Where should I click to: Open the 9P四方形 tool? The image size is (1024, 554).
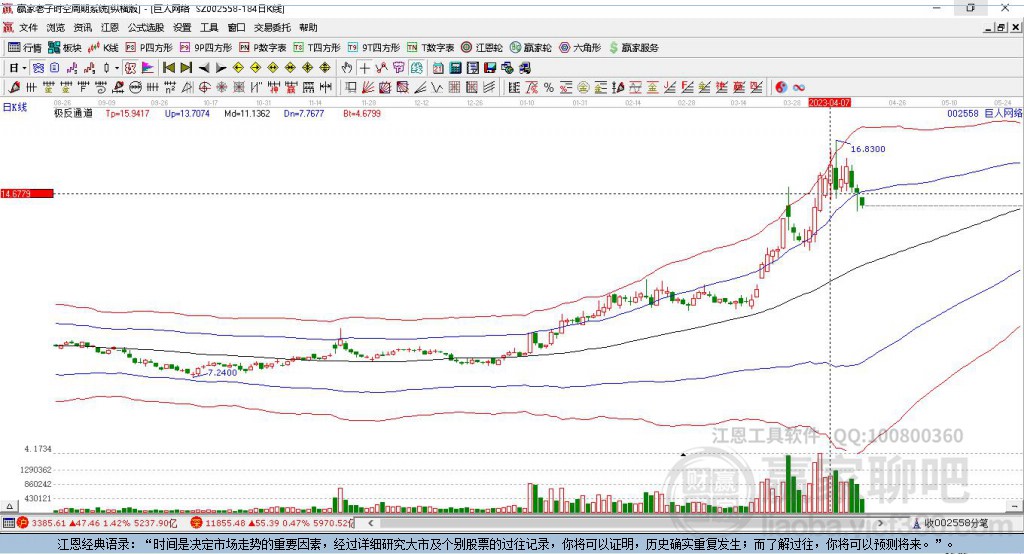(206, 48)
